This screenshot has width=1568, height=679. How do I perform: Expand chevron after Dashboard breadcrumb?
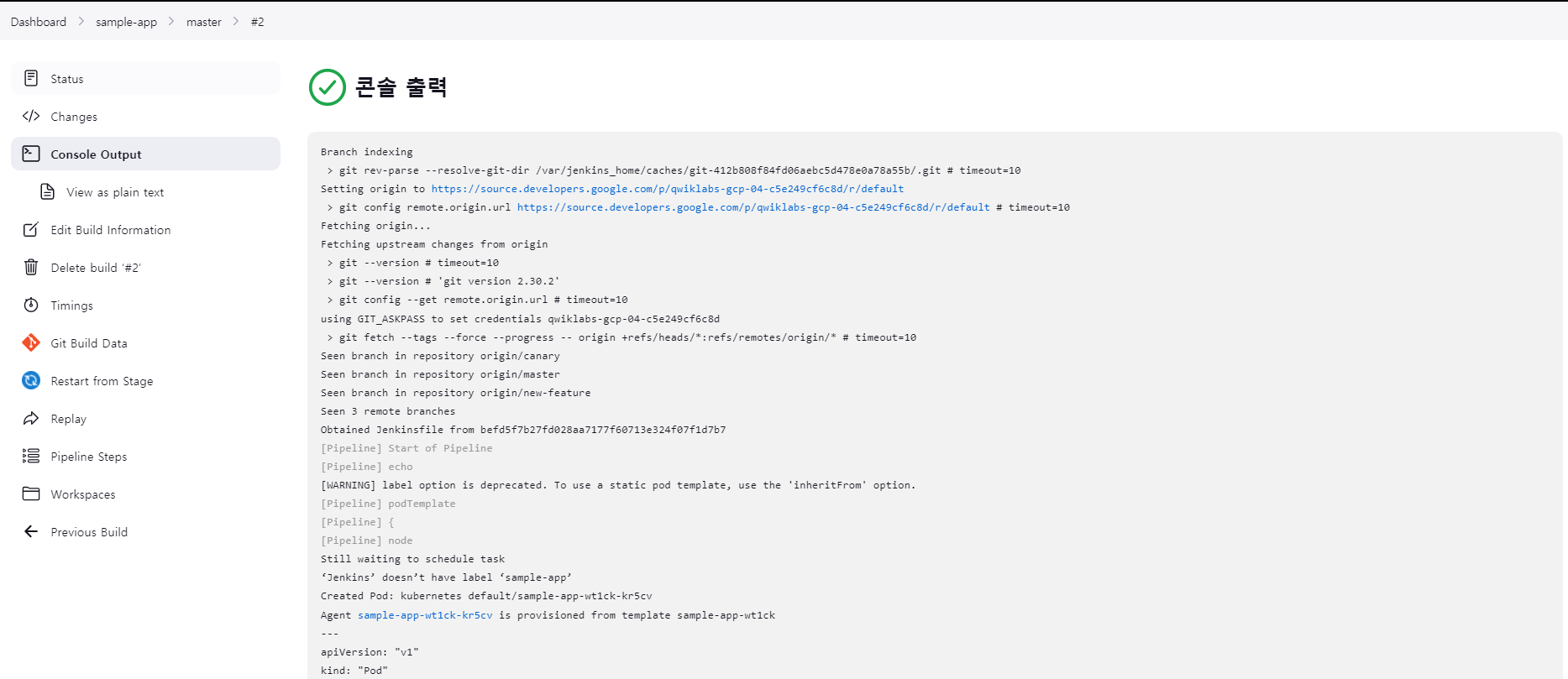click(x=81, y=22)
